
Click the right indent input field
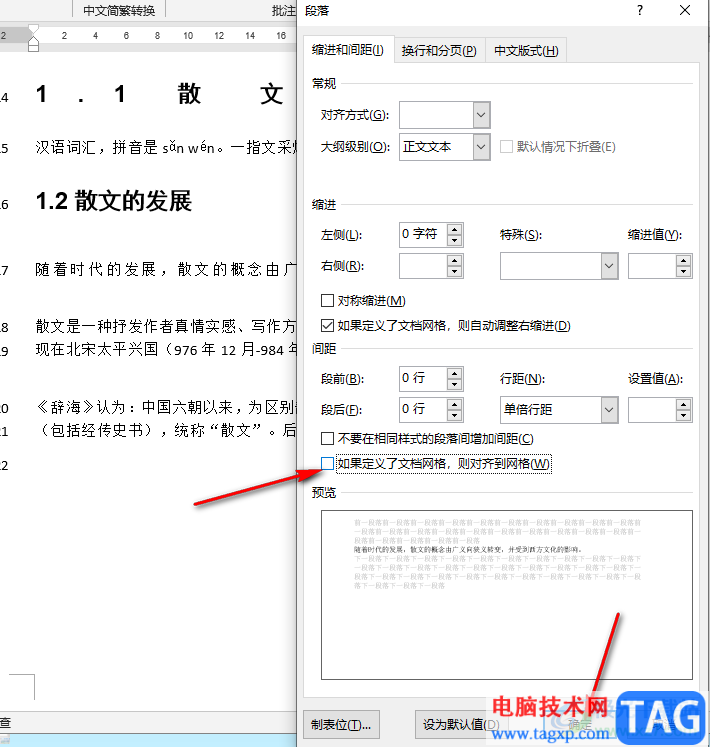[424, 266]
